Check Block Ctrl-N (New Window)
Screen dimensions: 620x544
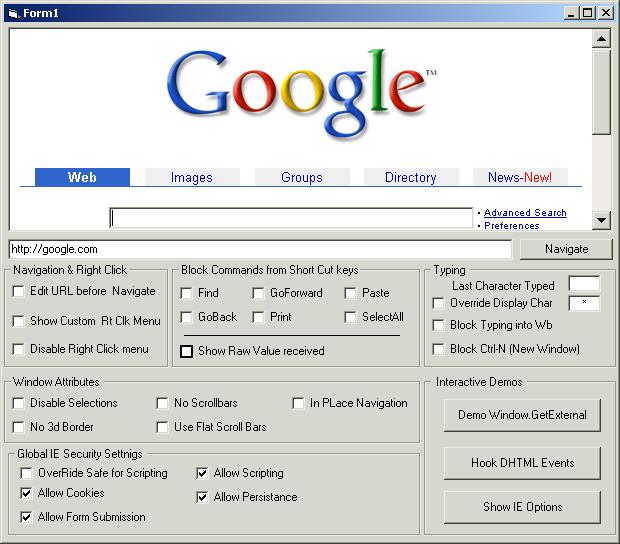click(438, 349)
